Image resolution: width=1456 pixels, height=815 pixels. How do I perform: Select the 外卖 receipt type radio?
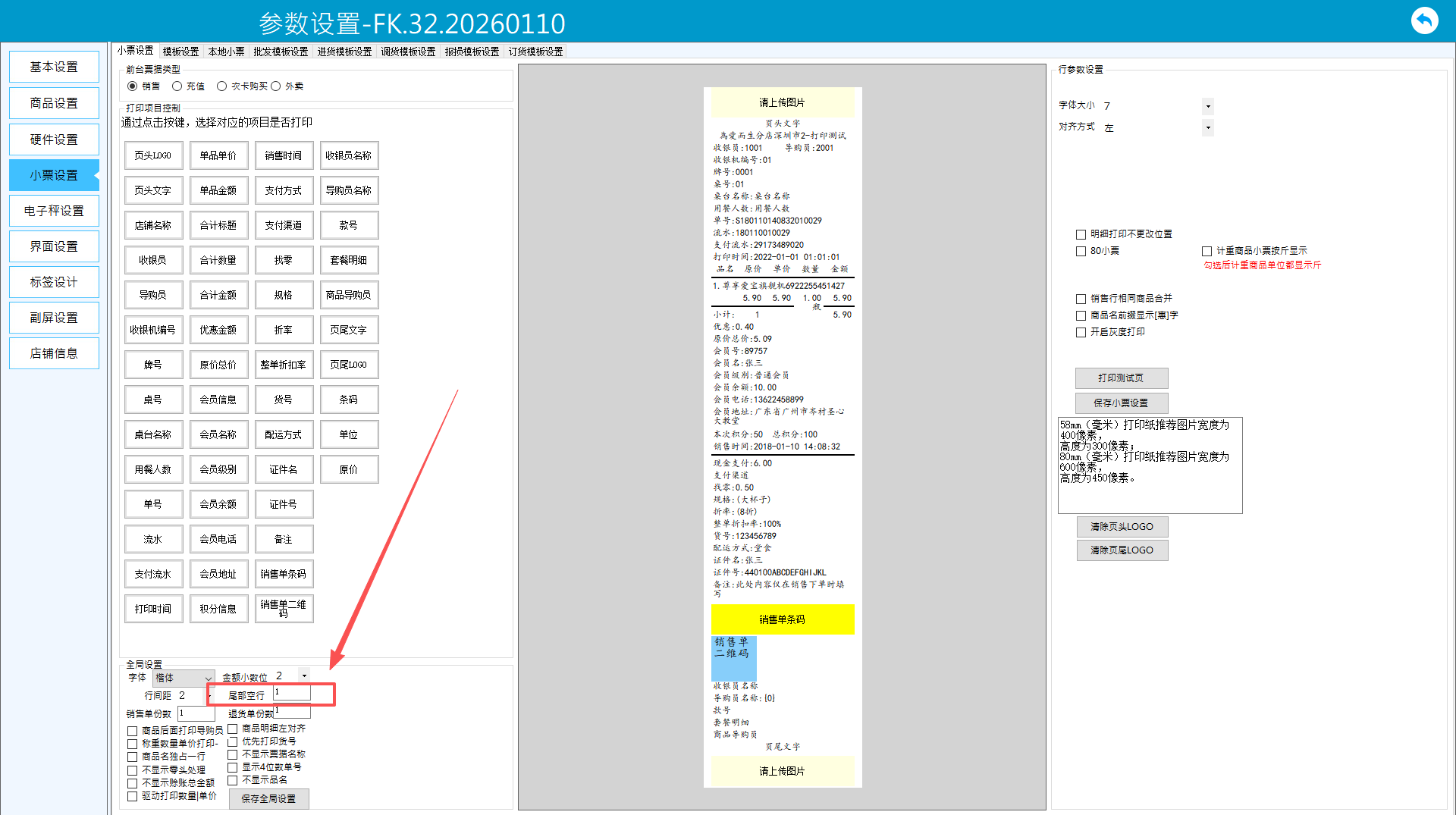(x=276, y=86)
